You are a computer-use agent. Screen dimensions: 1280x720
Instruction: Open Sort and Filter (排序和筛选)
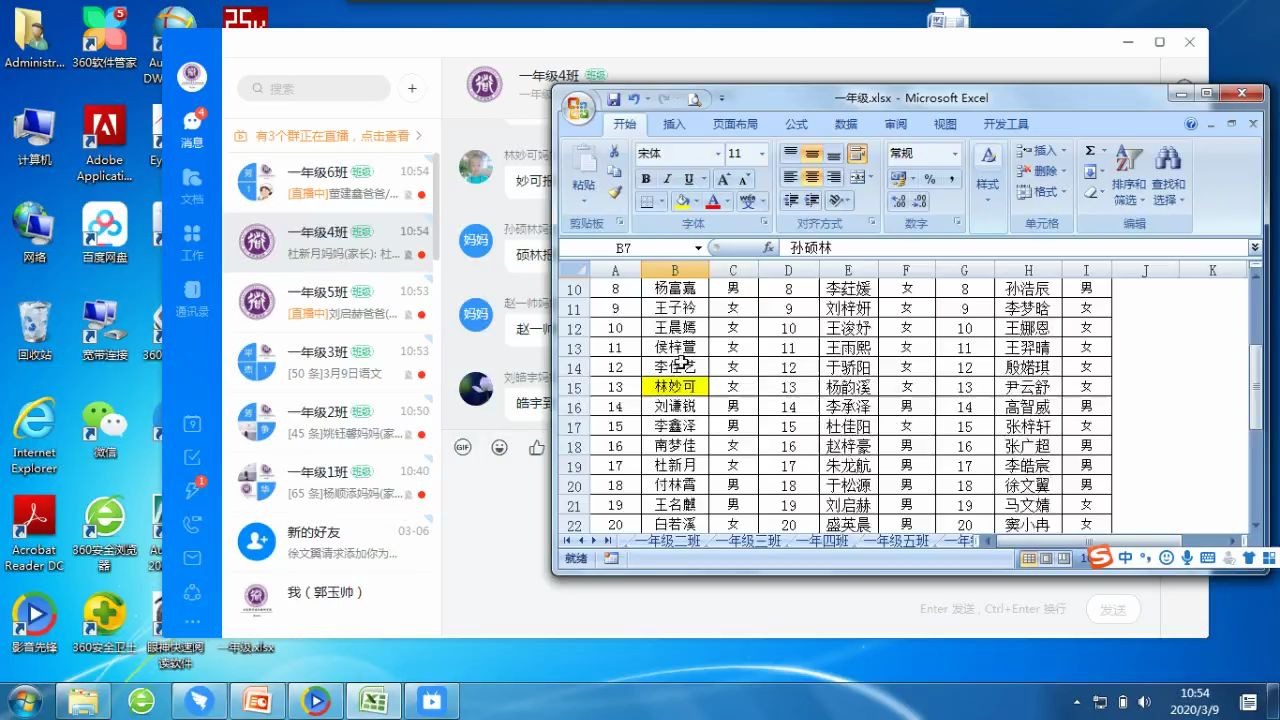point(1129,174)
